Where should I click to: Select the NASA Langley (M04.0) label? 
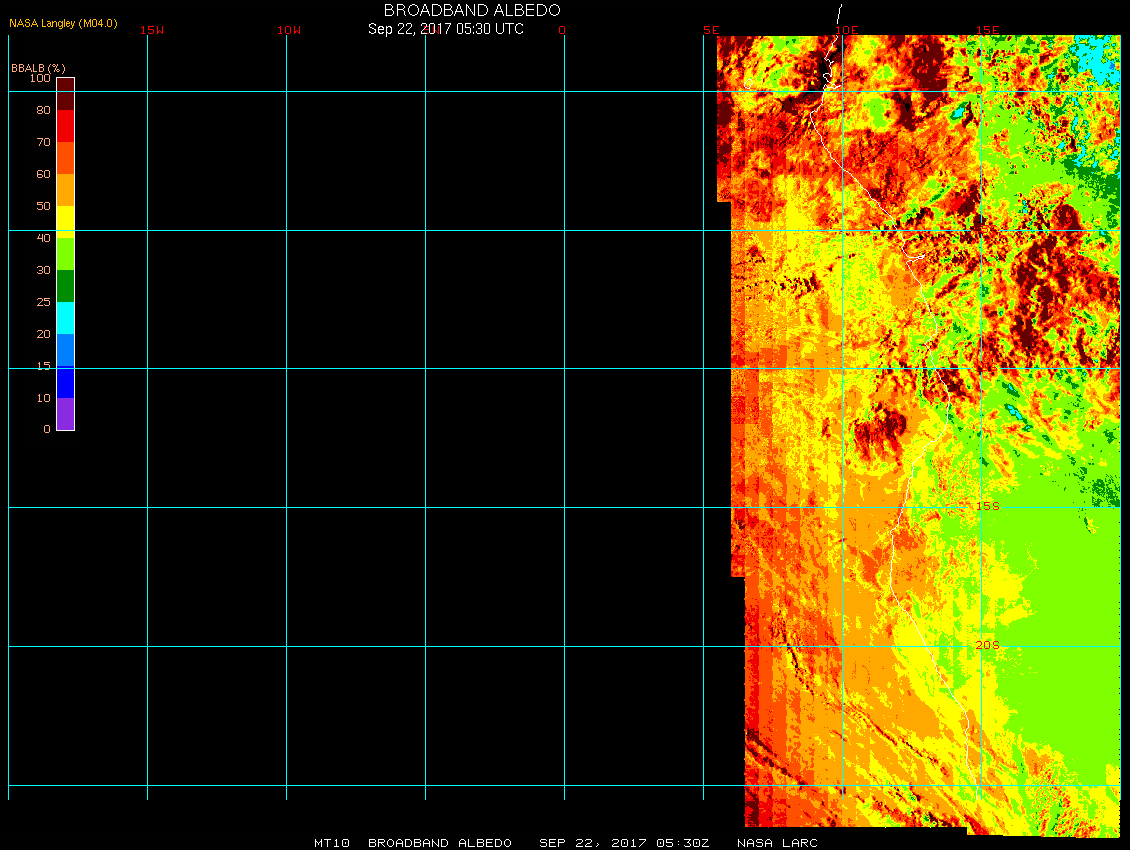(63, 23)
